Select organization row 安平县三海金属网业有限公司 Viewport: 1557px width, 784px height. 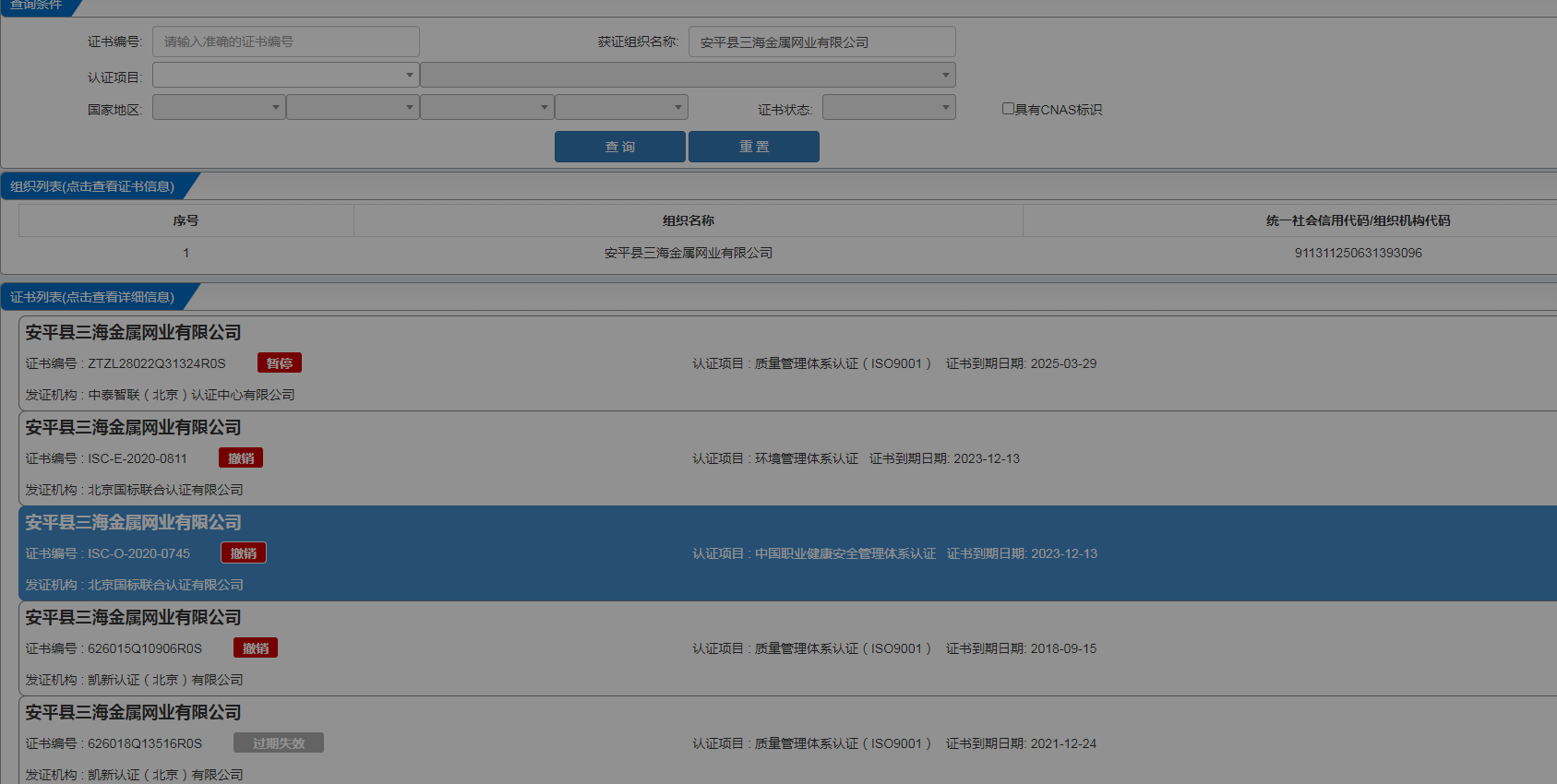(689, 253)
